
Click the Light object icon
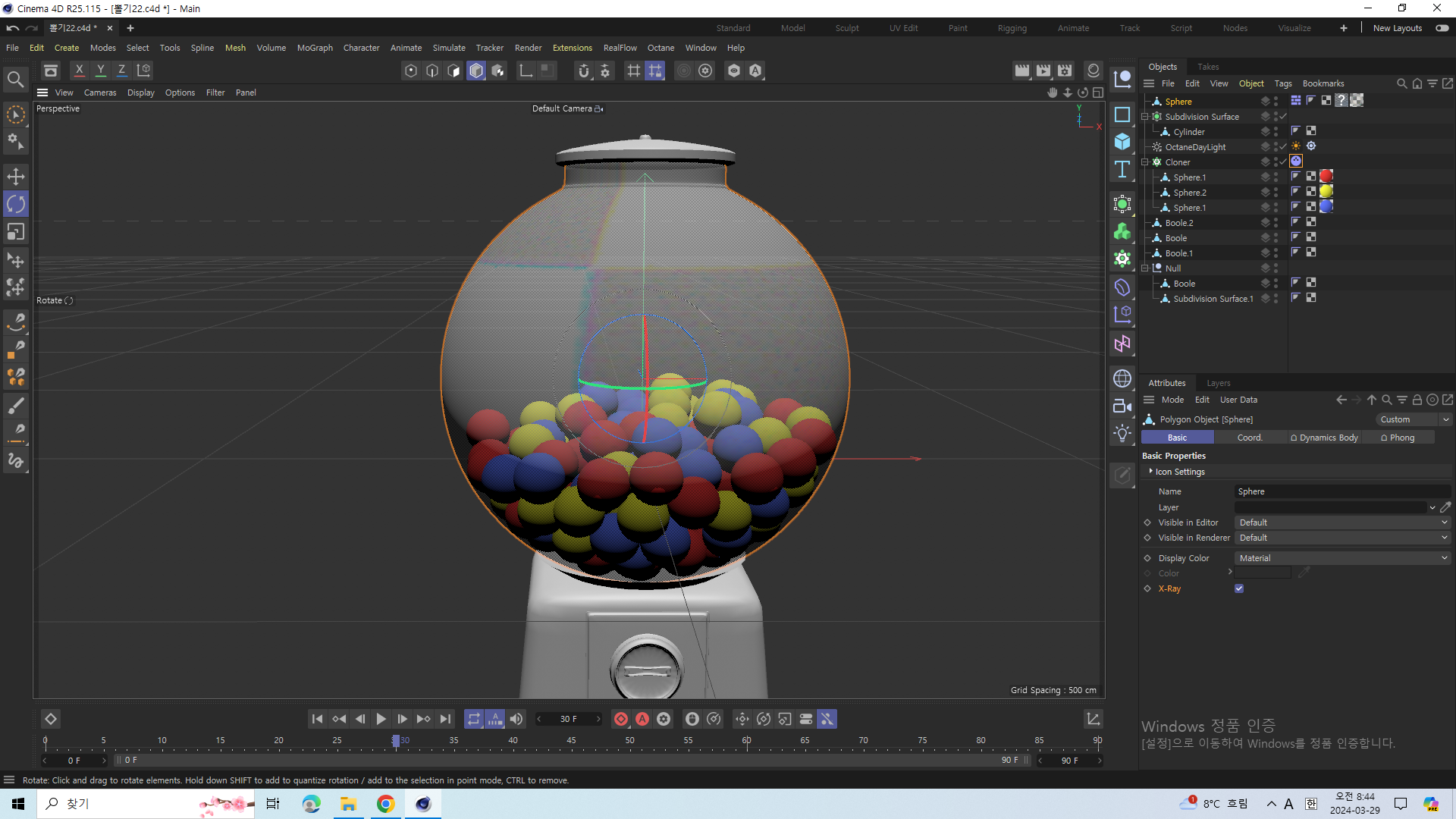tap(1122, 433)
